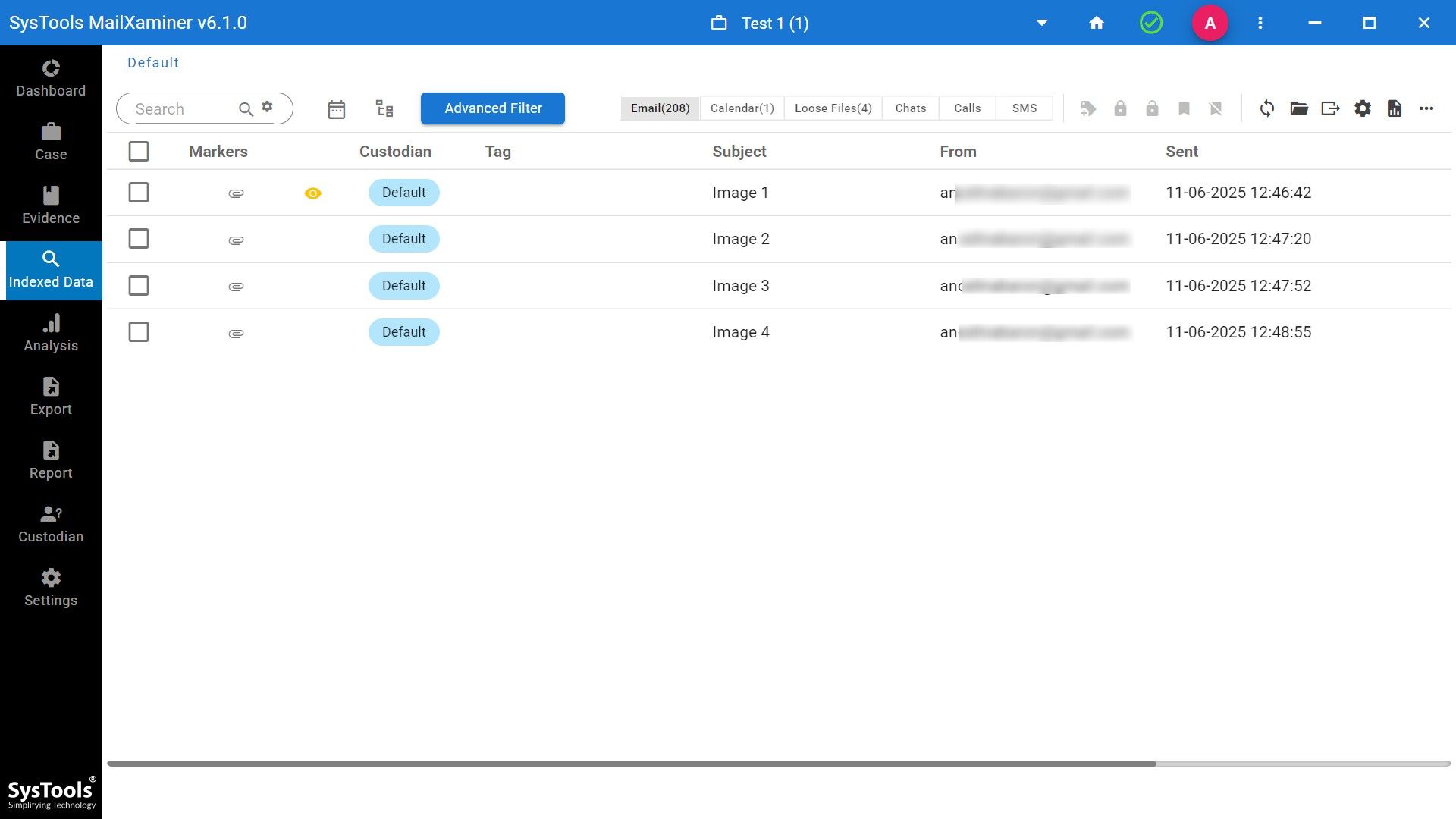Click the export arrow toolbar icon

coord(1331,108)
